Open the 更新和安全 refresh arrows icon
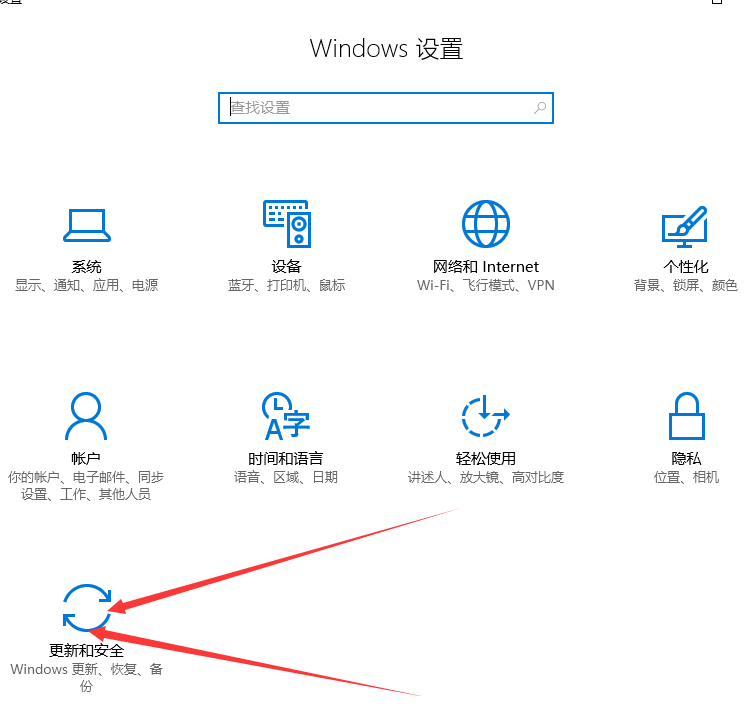 pyautogui.click(x=87, y=608)
